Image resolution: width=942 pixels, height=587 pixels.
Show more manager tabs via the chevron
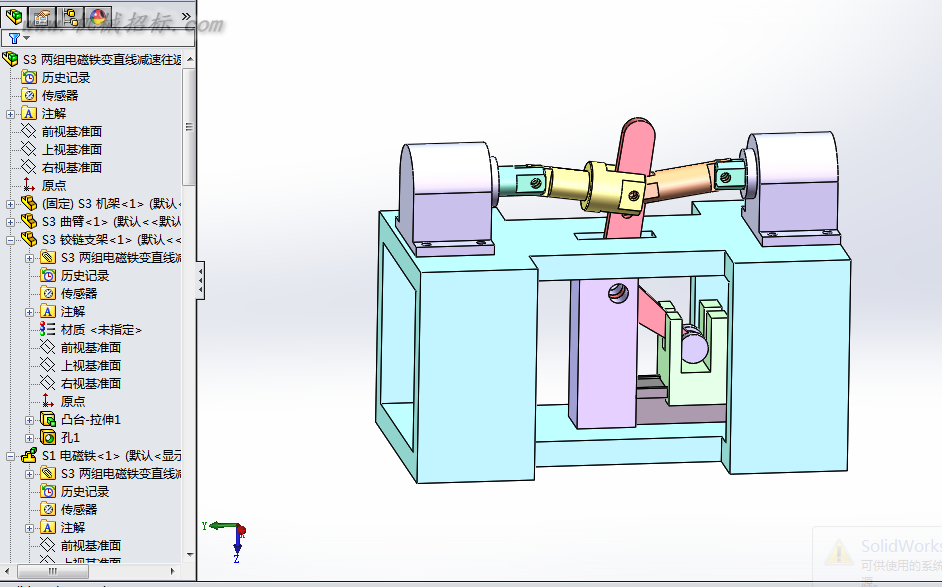pyautogui.click(x=186, y=16)
